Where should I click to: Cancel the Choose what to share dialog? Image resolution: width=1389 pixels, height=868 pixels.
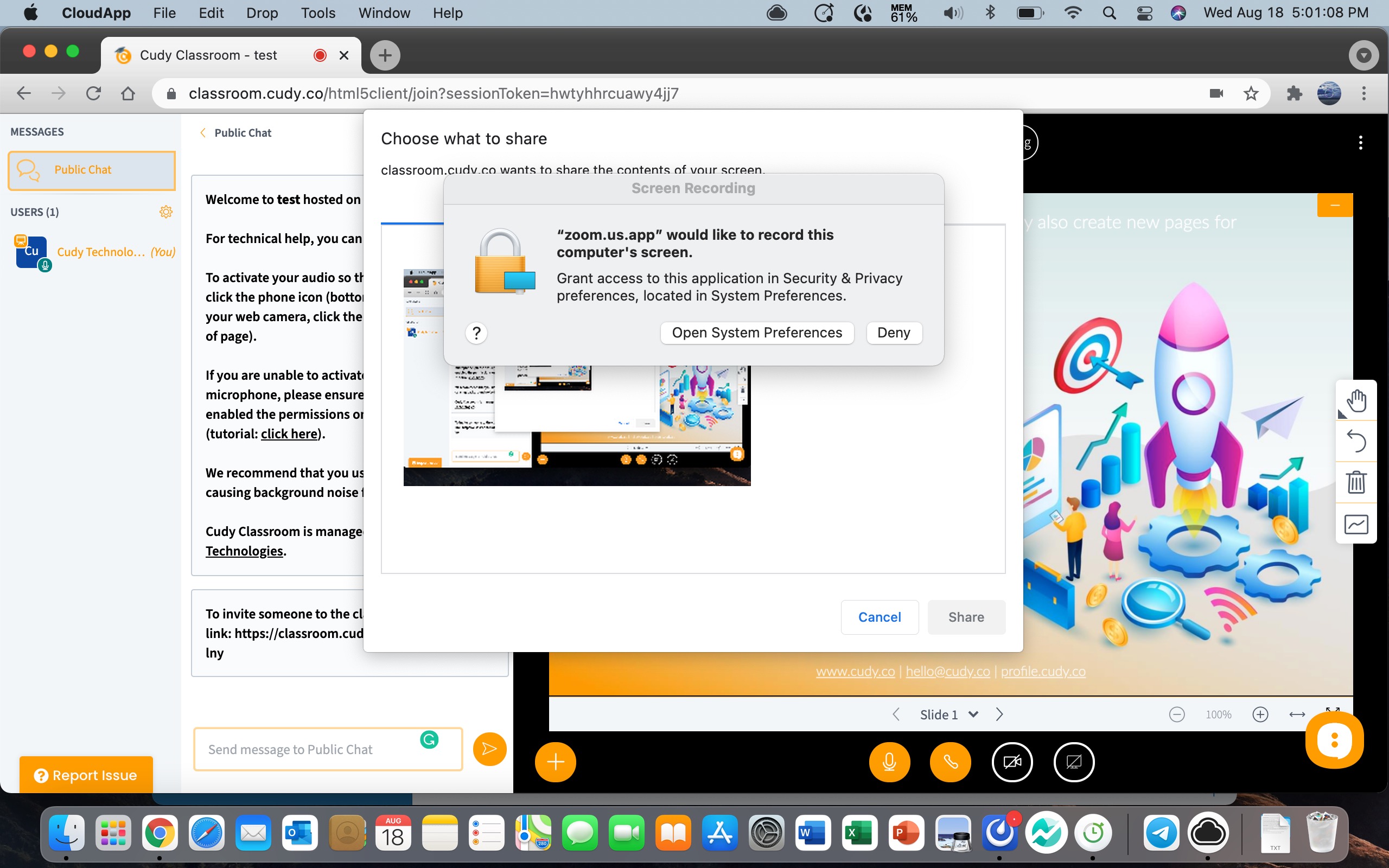tap(880, 617)
